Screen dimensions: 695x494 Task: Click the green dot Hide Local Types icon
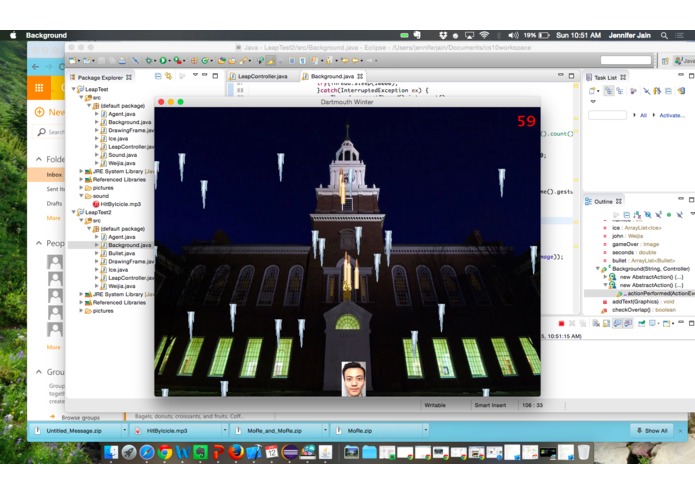[669, 214]
